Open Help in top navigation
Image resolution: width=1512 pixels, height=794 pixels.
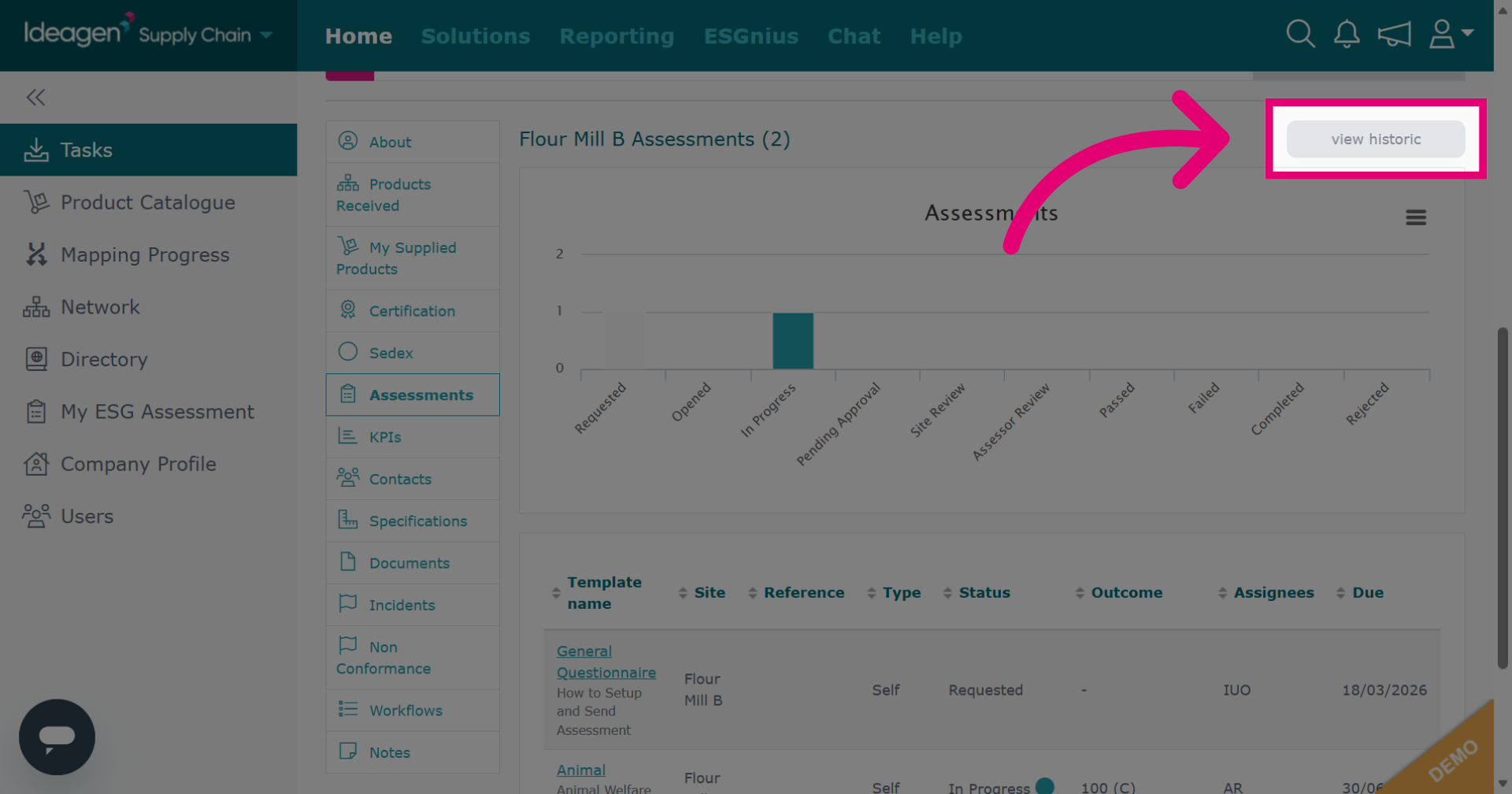(936, 36)
